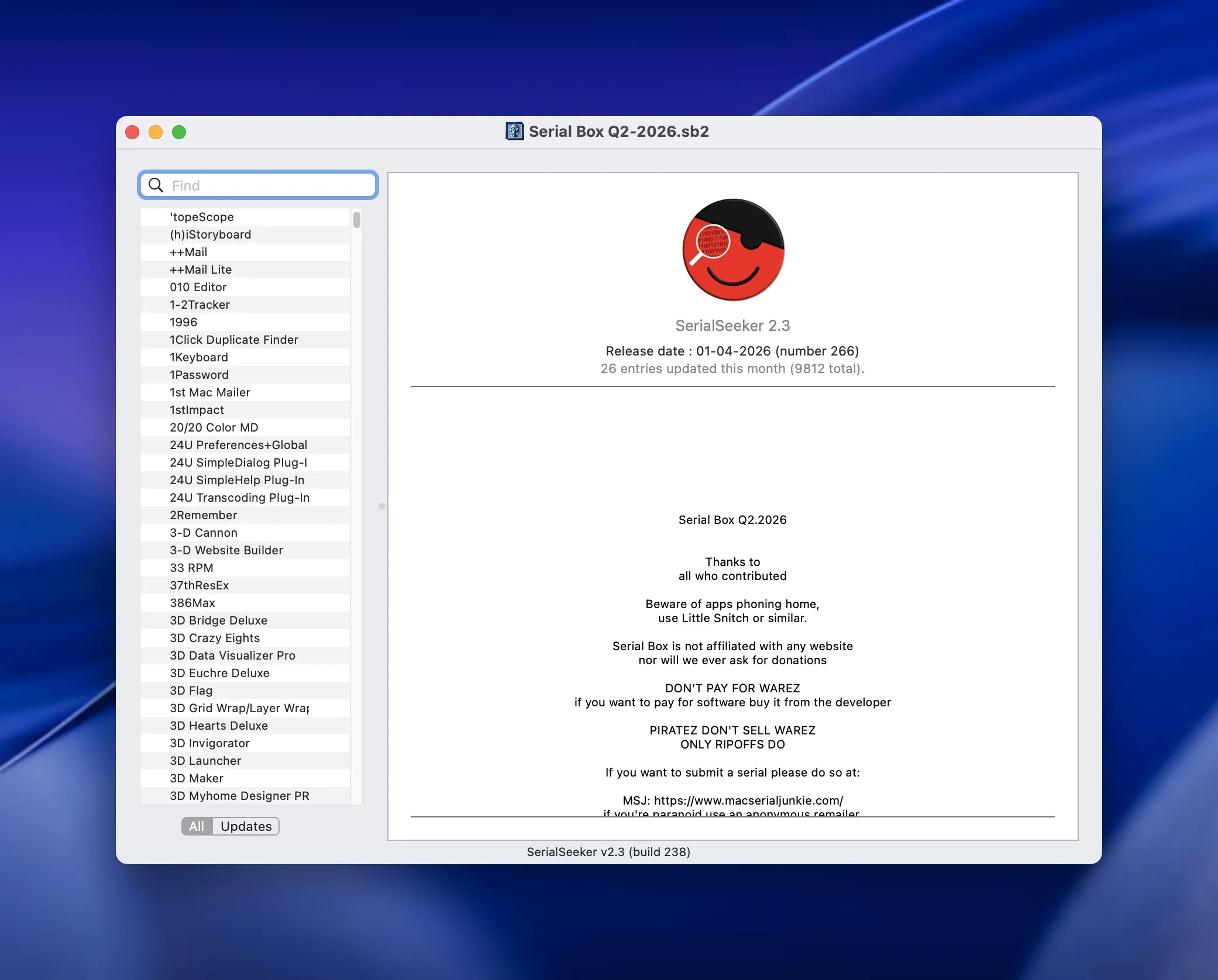Select the ++Mail Lite entry

[x=245, y=270]
